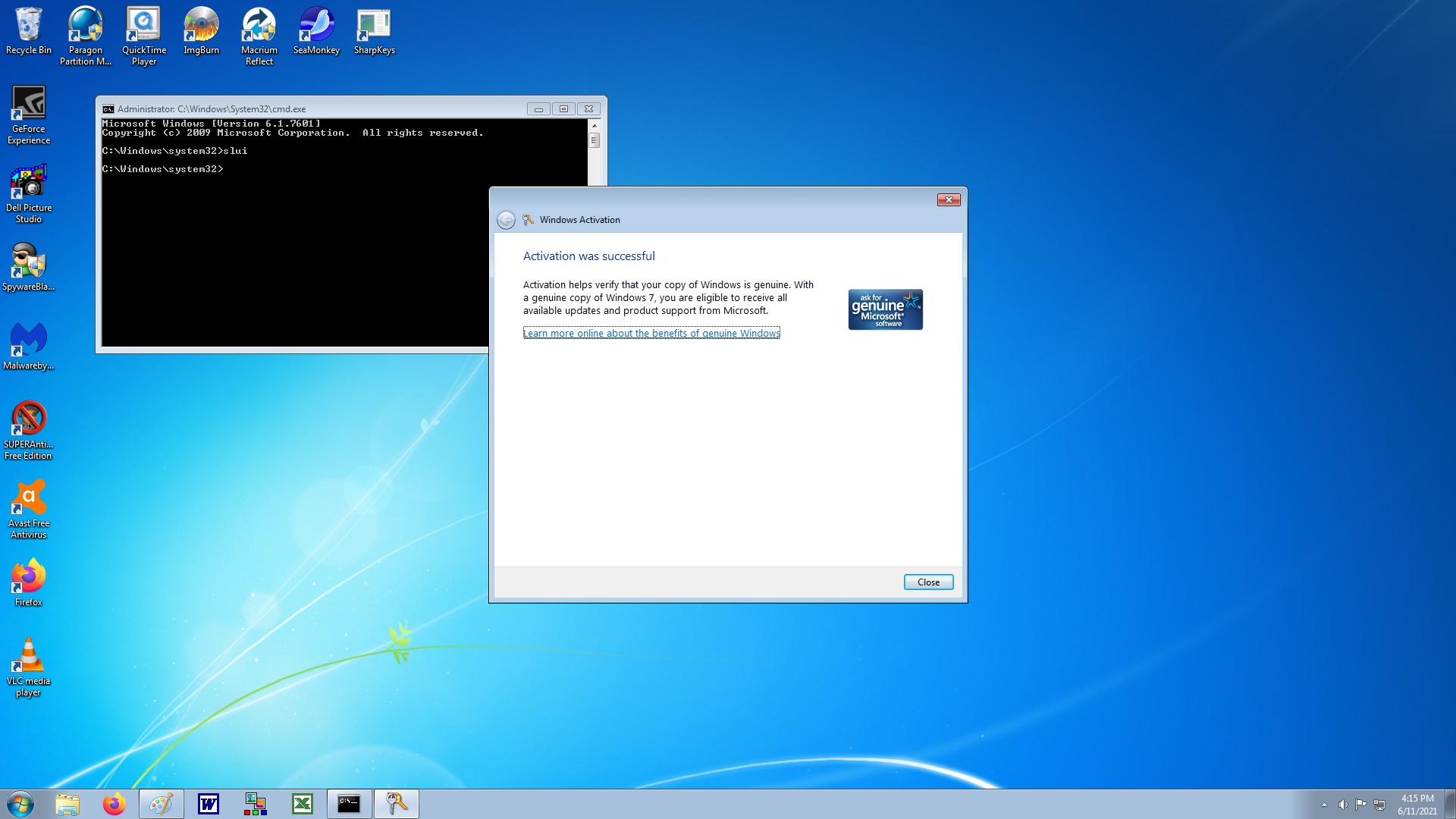
Task: Open Excel from the taskbar
Action: (x=303, y=804)
